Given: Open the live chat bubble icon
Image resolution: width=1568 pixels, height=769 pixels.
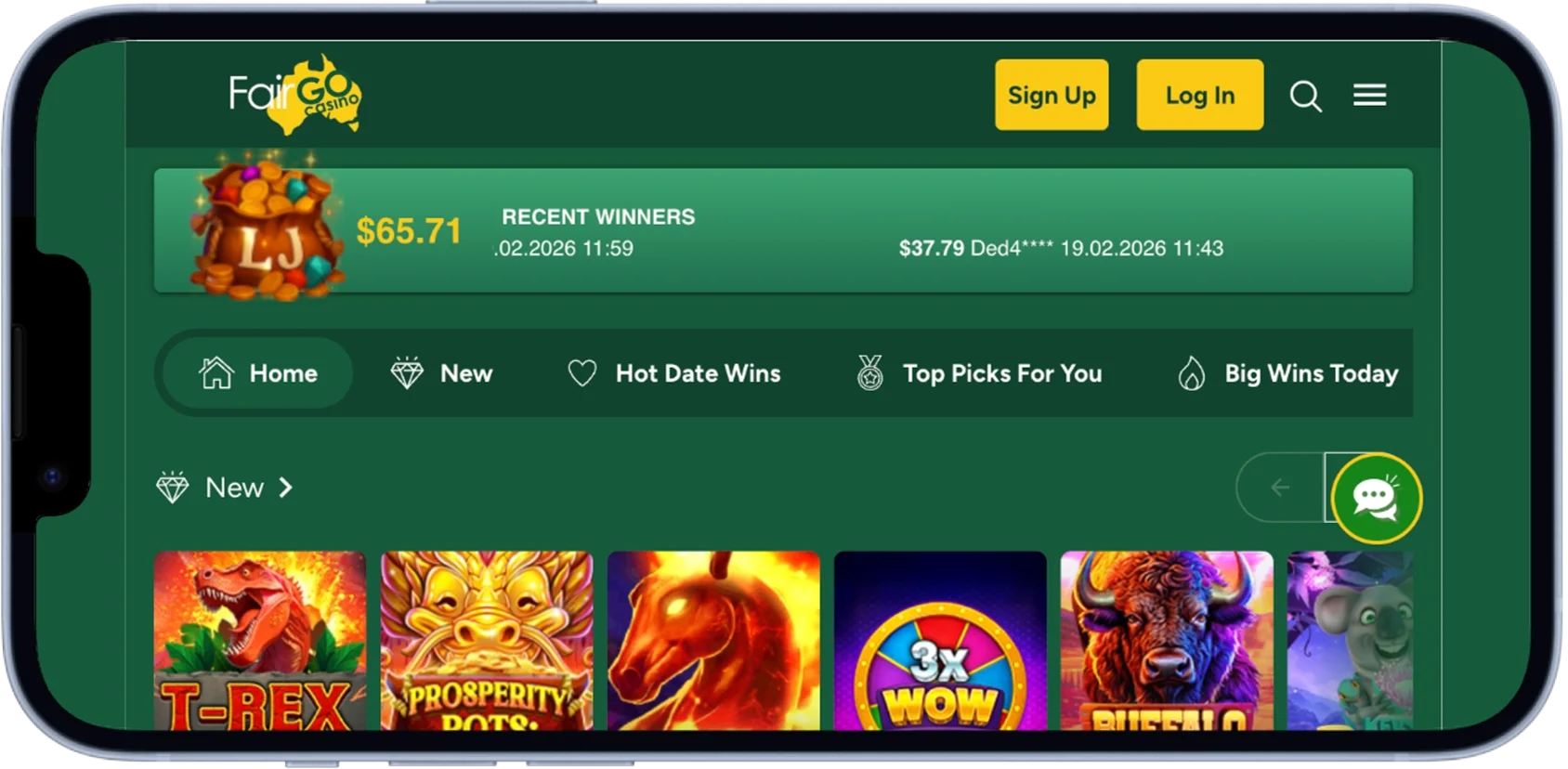Looking at the screenshot, I should click(1376, 499).
